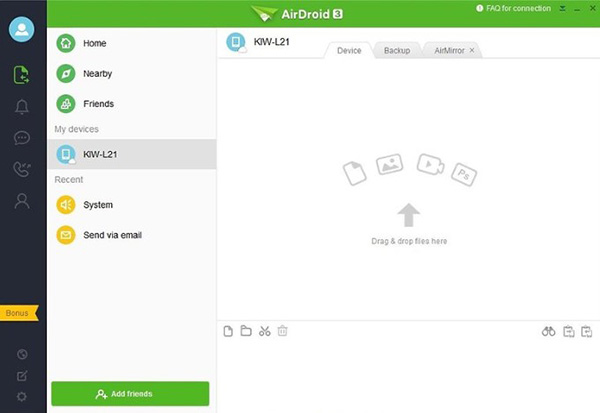Click the last clipboard icon at right

click(586, 331)
